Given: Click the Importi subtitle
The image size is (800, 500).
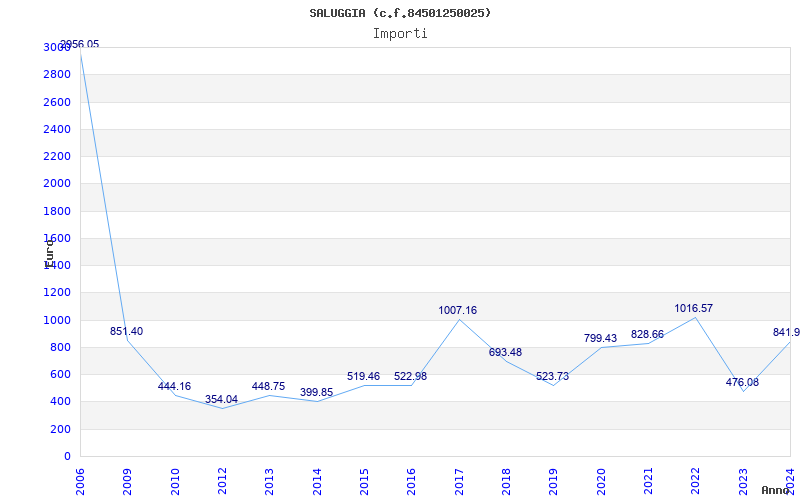Looking at the screenshot, I should tap(400, 34).
